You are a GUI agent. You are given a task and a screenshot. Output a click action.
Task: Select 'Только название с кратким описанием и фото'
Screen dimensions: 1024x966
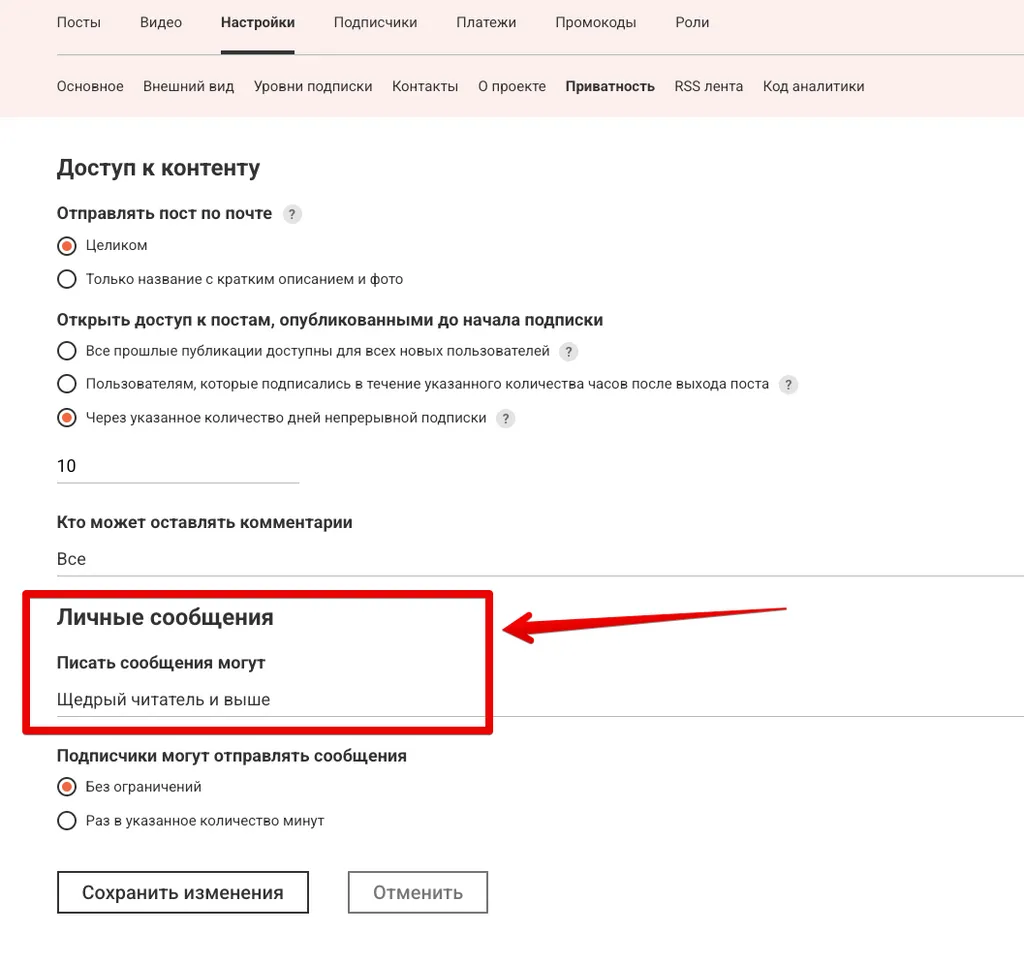[x=67, y=280]
